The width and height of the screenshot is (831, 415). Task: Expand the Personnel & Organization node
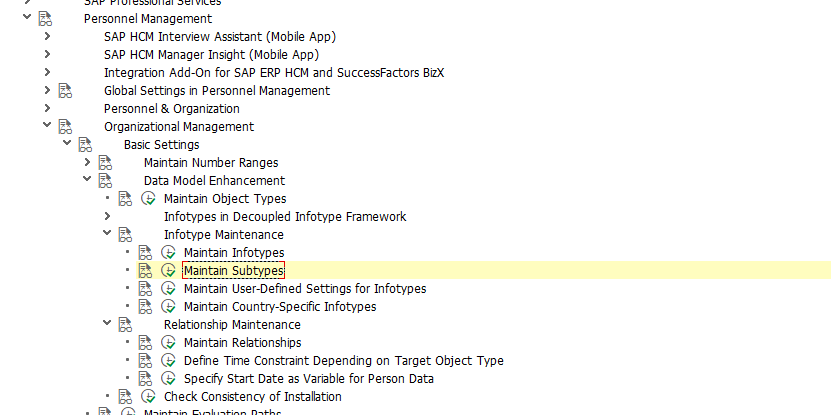tap(47, 108)
